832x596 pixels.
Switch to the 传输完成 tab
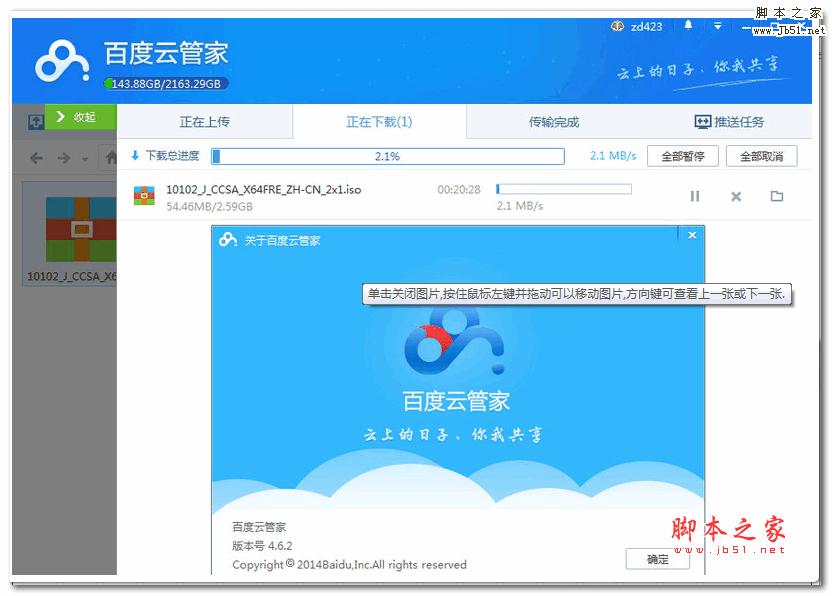pos(553,122)
